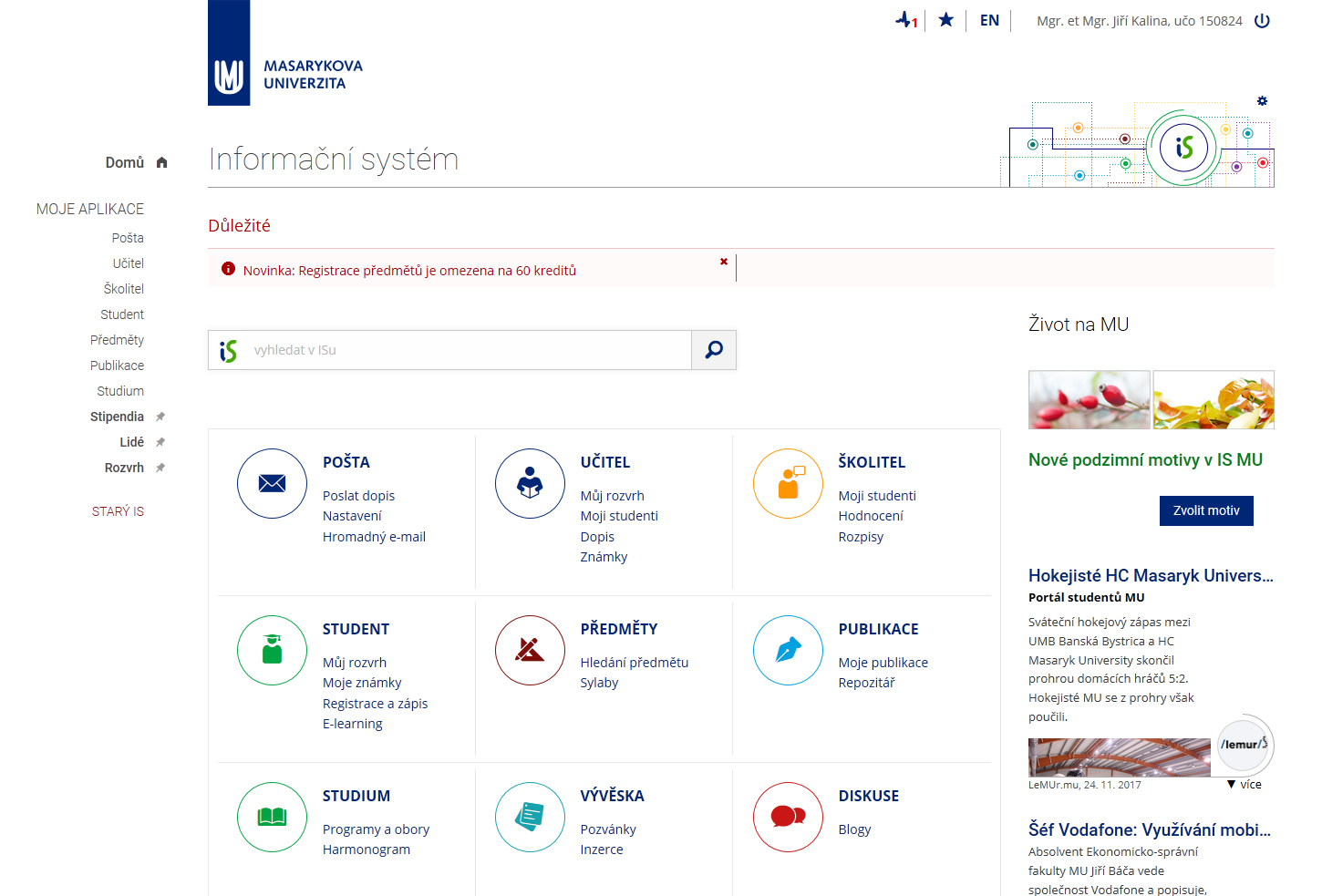1322x896 pixels.
Task: Open the gear settings icon above the IS logo
Action: 1263,101
